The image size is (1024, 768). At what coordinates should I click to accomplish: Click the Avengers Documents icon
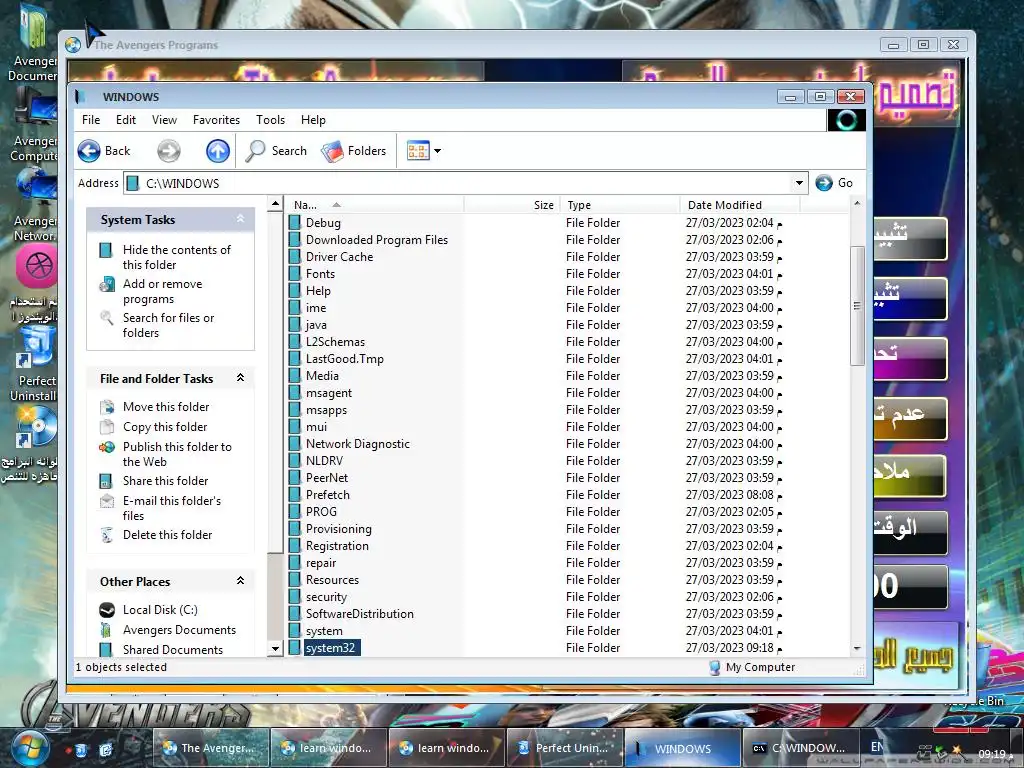(106, 630)
